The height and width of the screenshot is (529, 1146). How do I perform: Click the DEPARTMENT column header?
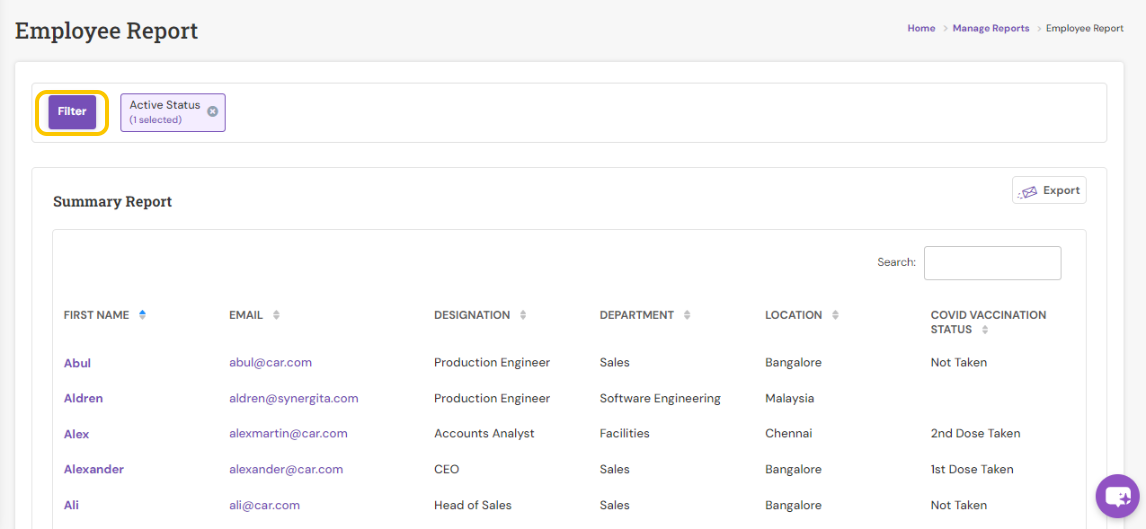point(637,315)
